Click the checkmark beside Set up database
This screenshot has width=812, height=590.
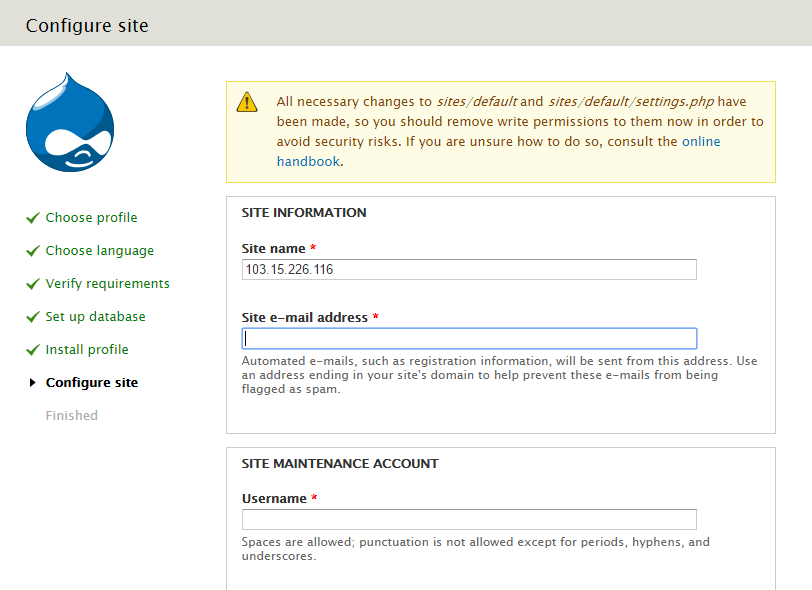point(33,317)
